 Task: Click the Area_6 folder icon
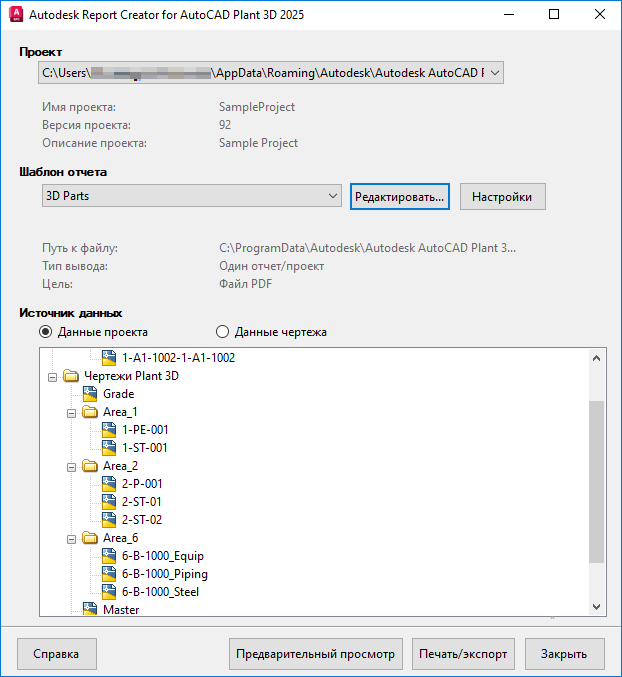pyautogui.click(x=90, y=538)
